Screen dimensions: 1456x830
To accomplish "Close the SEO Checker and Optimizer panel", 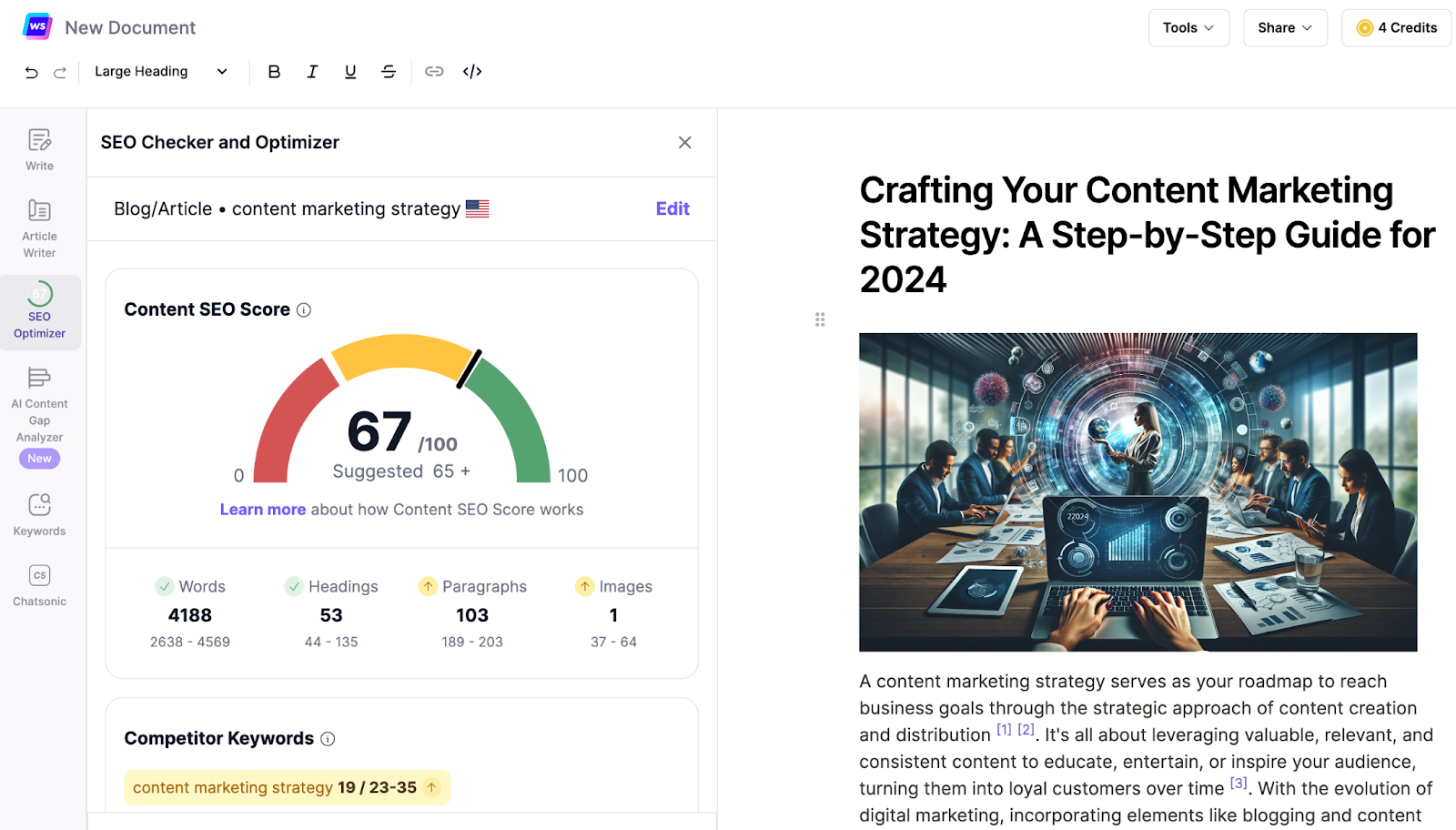I will click(x=685, y=142).
